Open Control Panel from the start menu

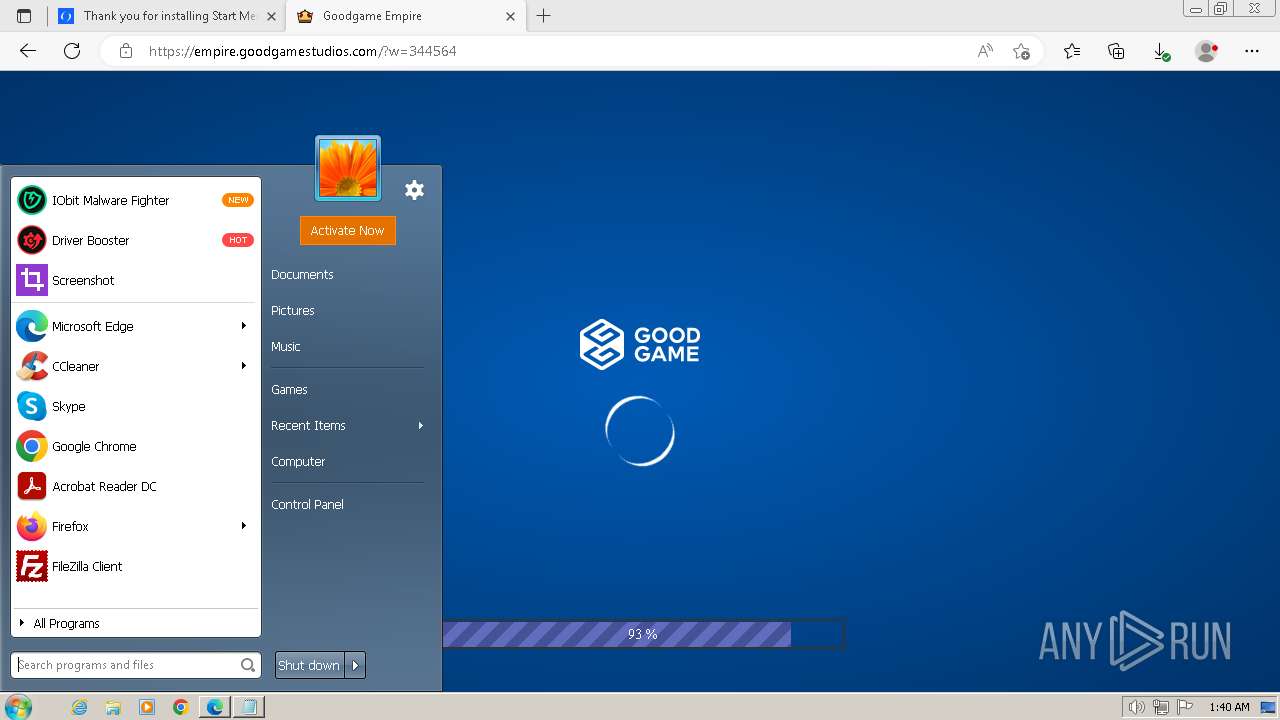click(307, 505)
